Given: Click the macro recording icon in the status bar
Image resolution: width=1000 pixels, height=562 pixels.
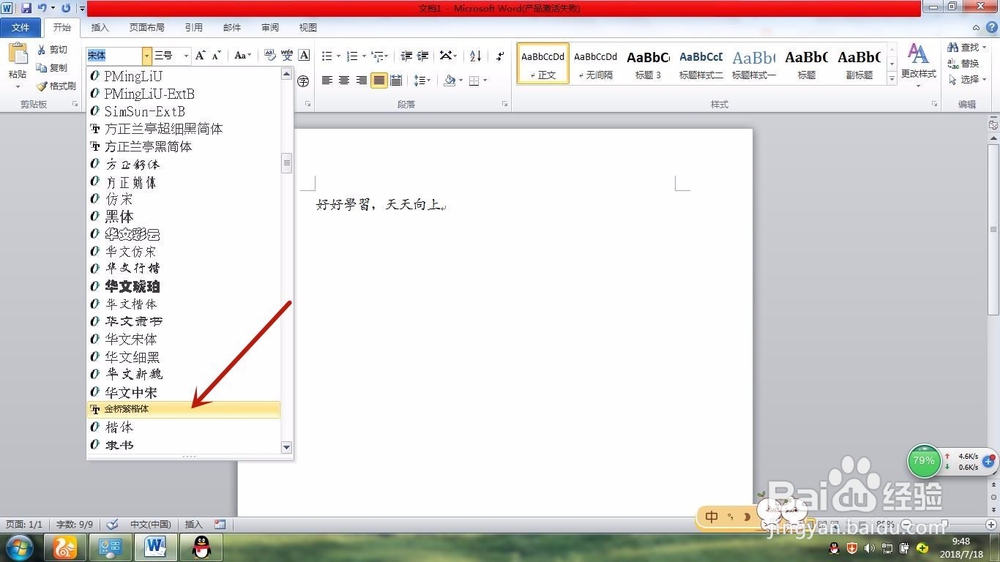Looking at the screenshot, I should 220,524.
